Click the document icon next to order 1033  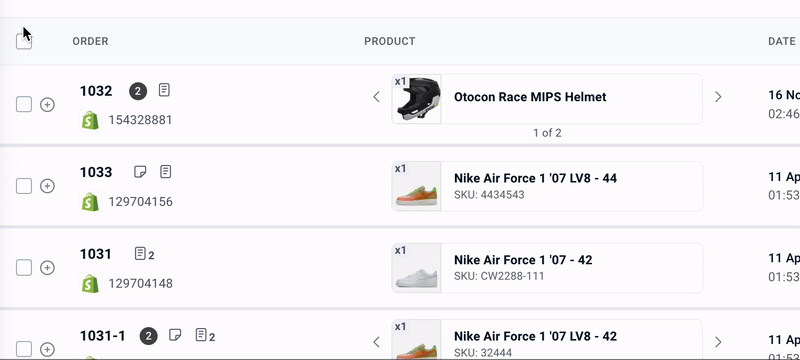pos(165,172)
